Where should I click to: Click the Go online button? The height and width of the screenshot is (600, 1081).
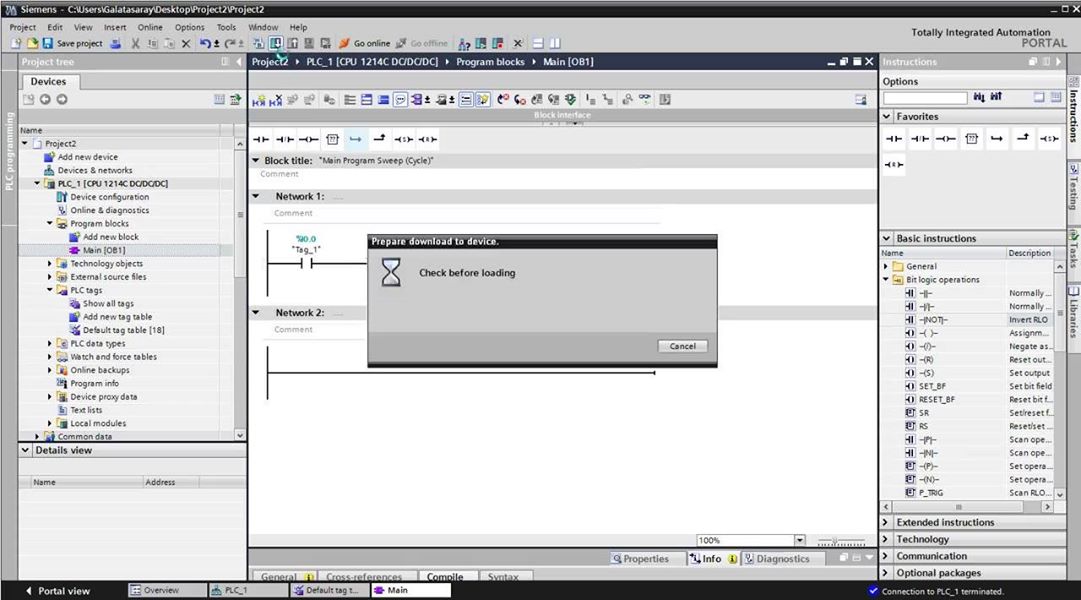pyautogui.click(x=364, y=43)
